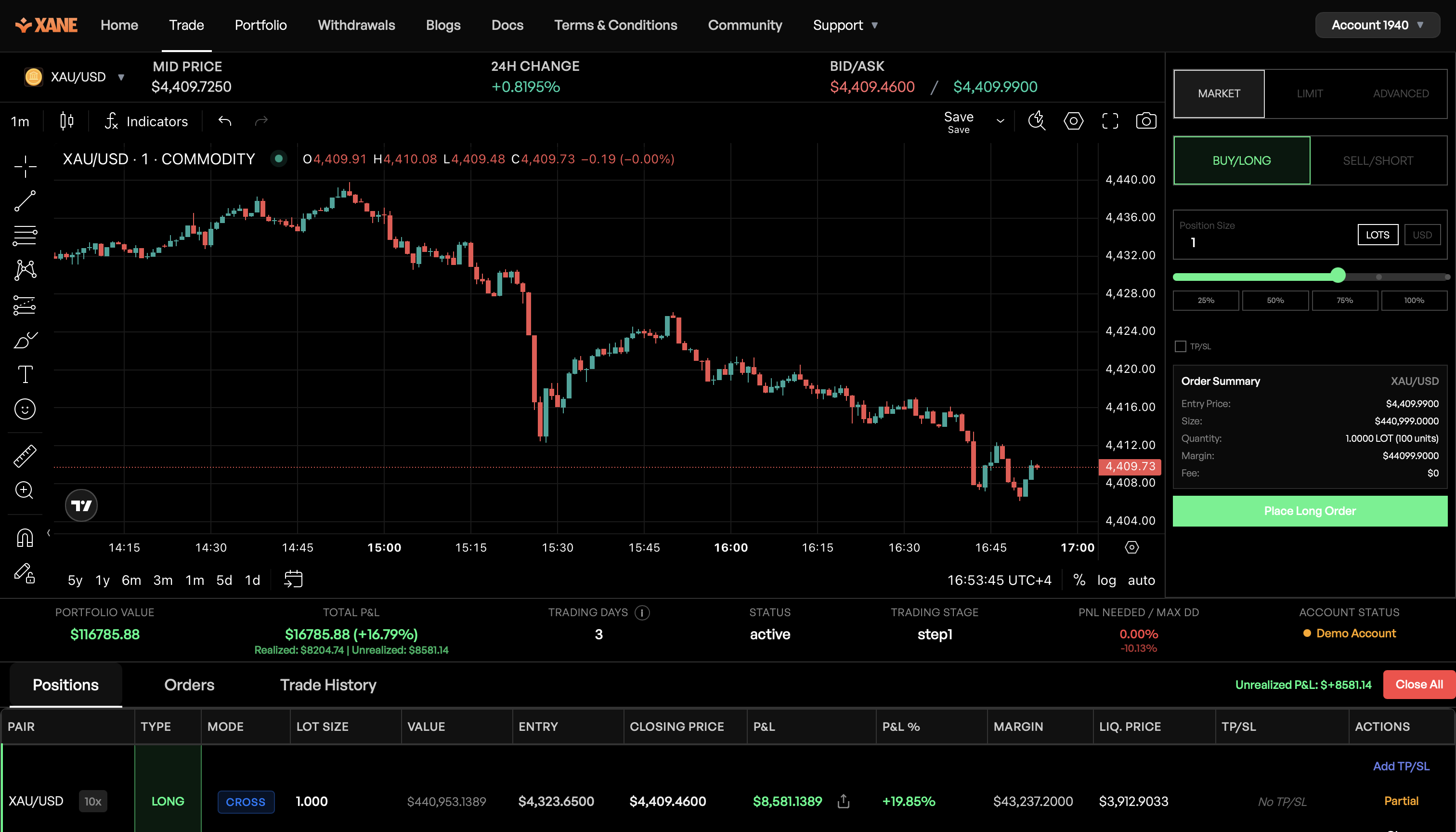
Task: Click the 50% position size slider preset
Action: 1275,300
